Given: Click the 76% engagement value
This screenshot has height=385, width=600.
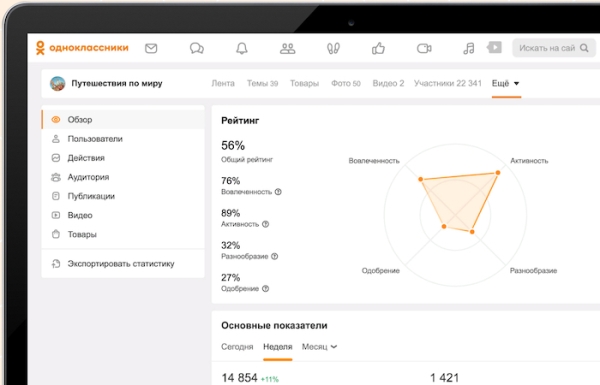Looking at the screenshot, I should click(x=230, y=181).
